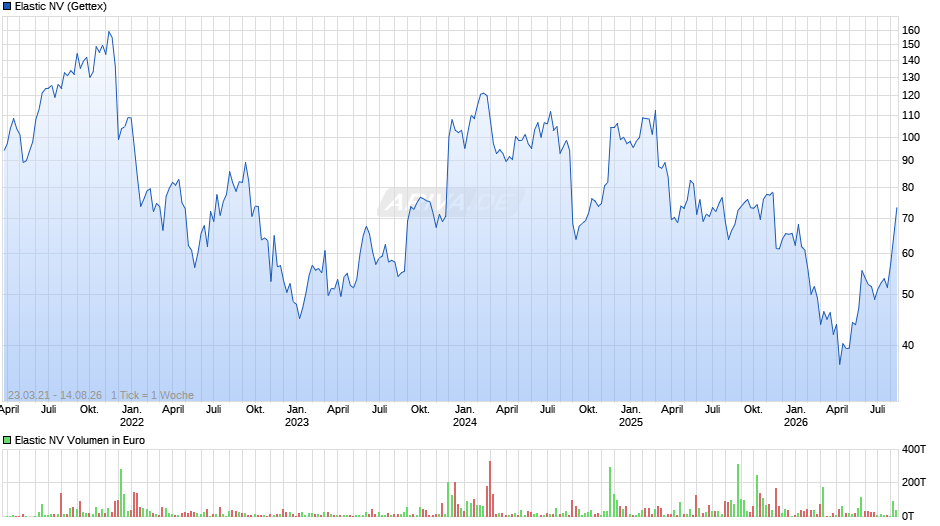
Task: Click the 160 price axis label
Action: click(911, 31)
